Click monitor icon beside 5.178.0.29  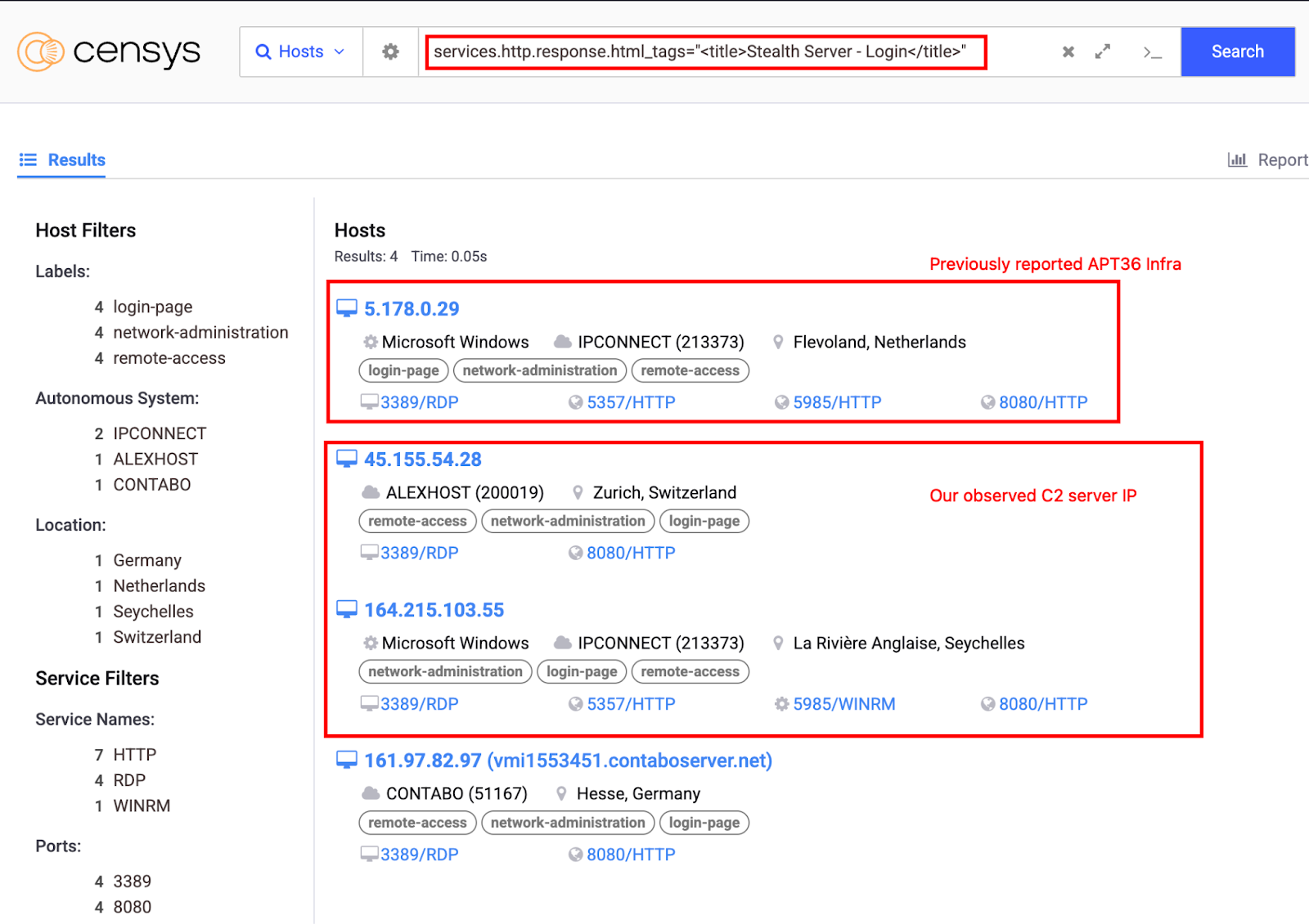(x=347, y=308)
